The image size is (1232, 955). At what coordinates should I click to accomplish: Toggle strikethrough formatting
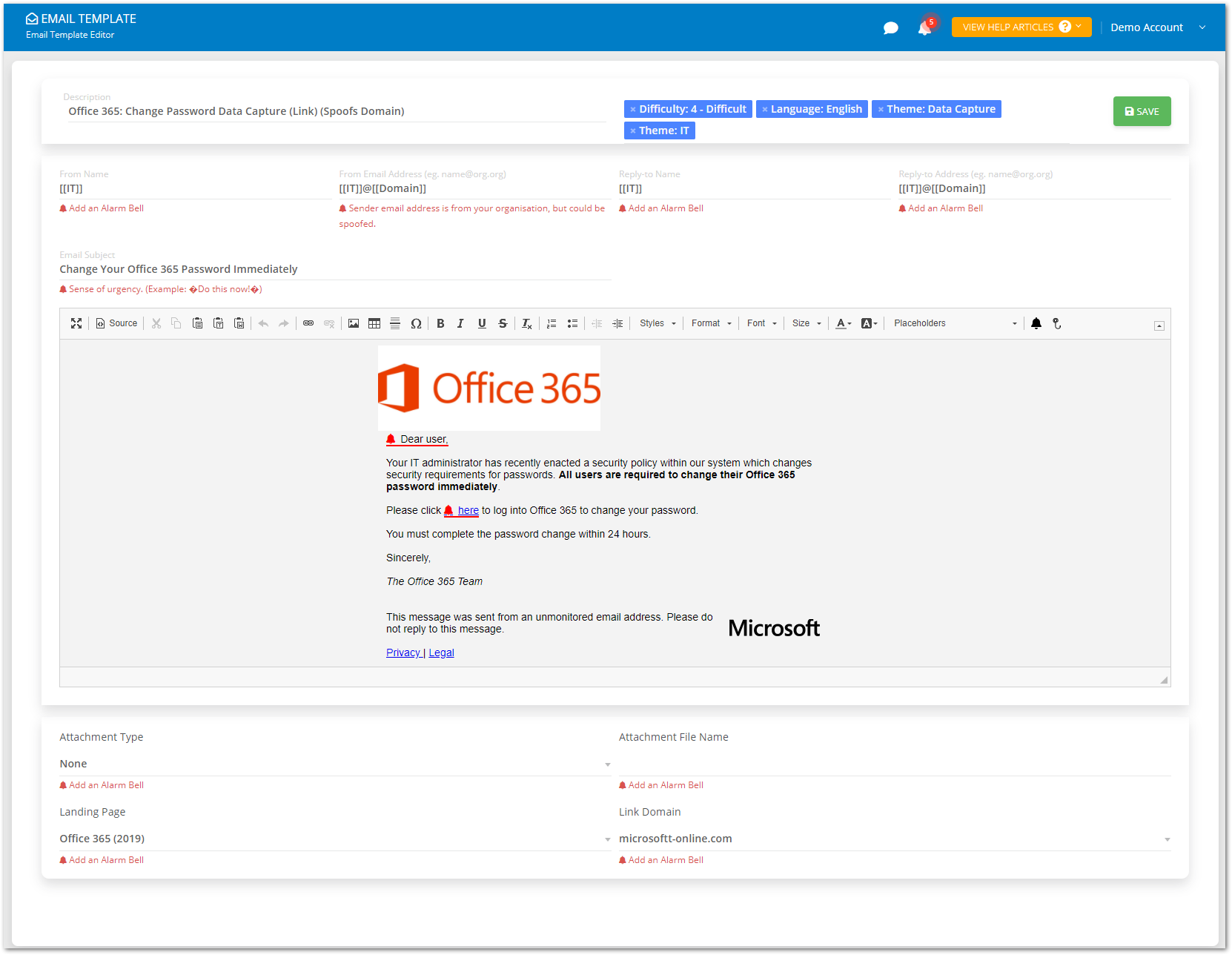click(503, 323)
